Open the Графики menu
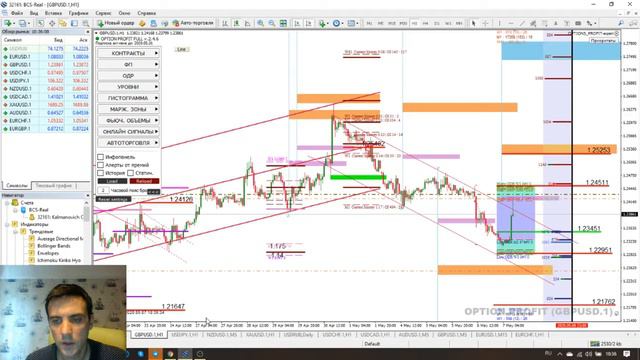The width and height of the screenshot is (640, 360). coord(79,13)
